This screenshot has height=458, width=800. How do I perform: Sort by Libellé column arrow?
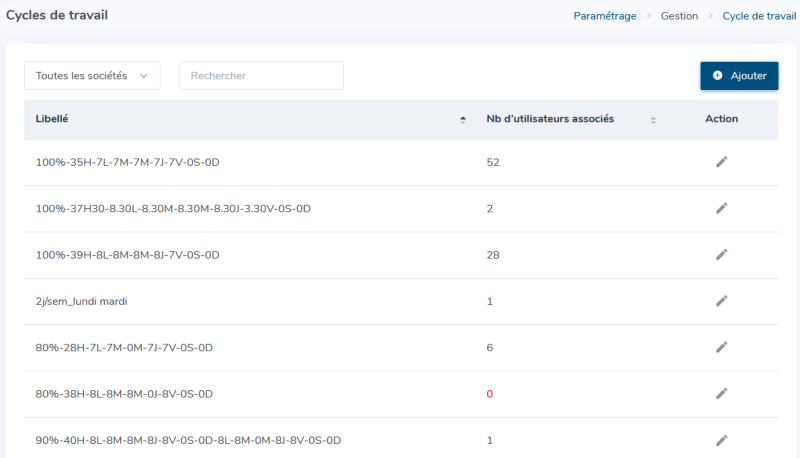(x=463, y=120)
